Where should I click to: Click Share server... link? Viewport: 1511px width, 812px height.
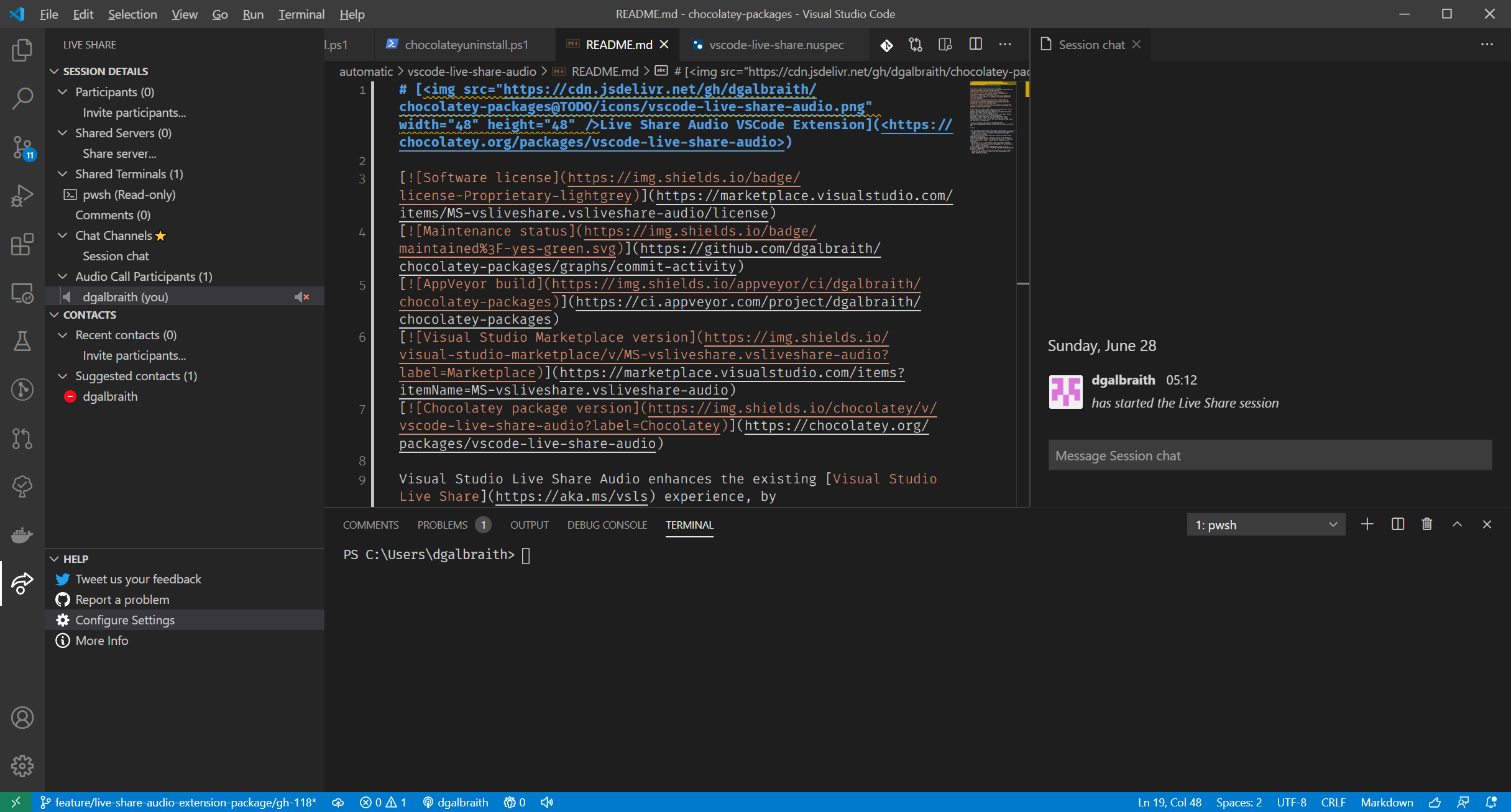coord(119,153)
